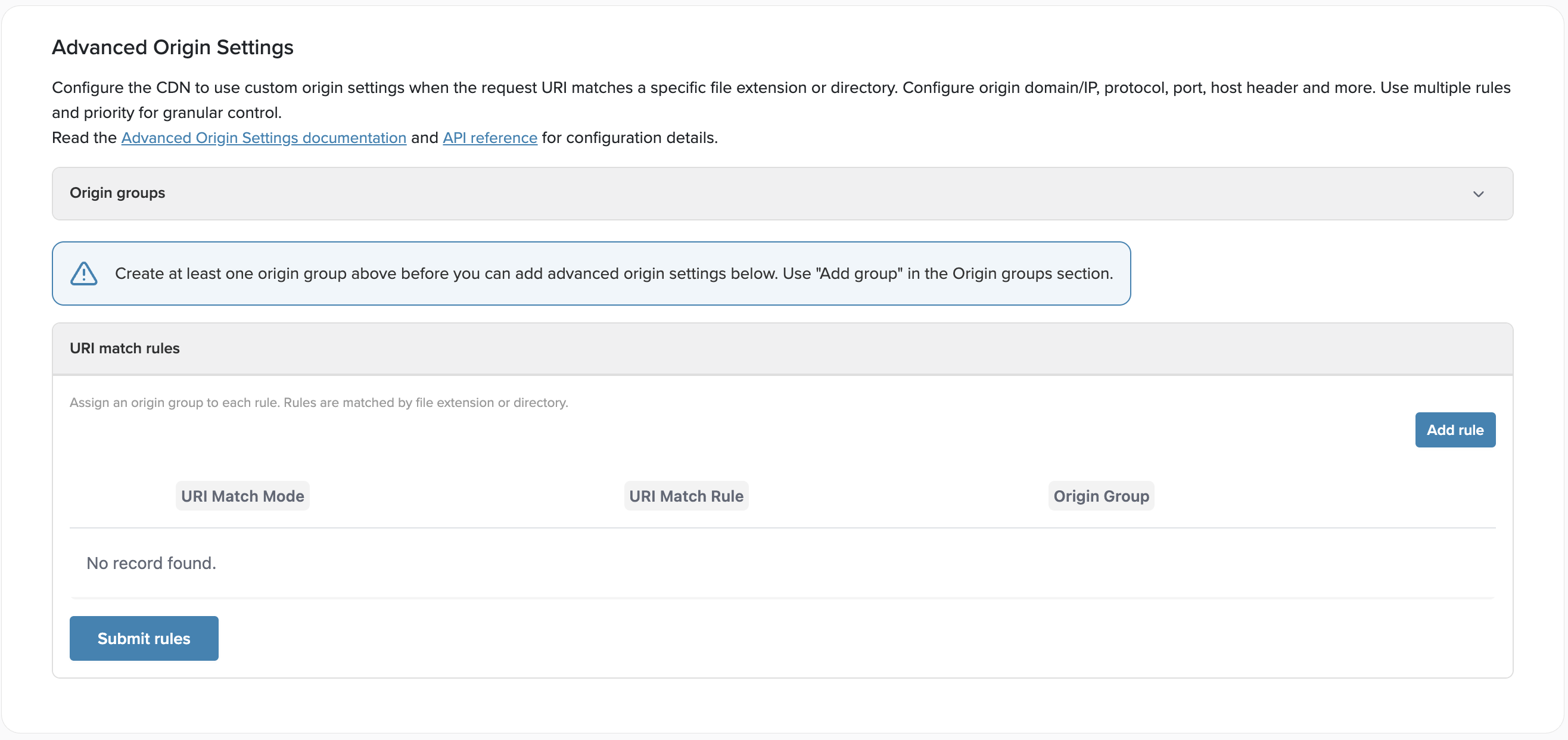Click the warning triangle icon in alert
The width and height of the screenshot is (1568, 740).
click(83, 273)
